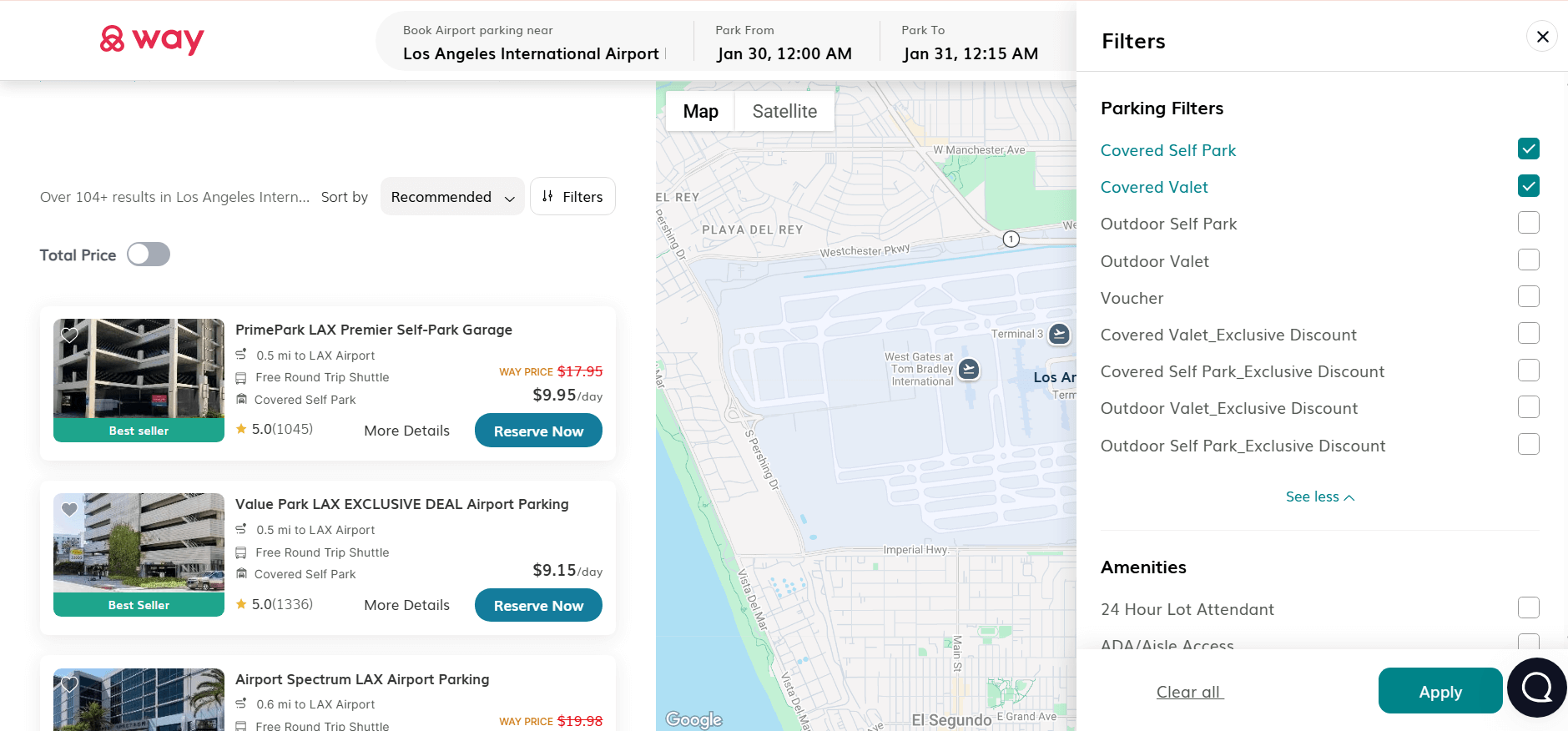Uncheck the Covered Self Park filter

click(x=1528, y=149)
